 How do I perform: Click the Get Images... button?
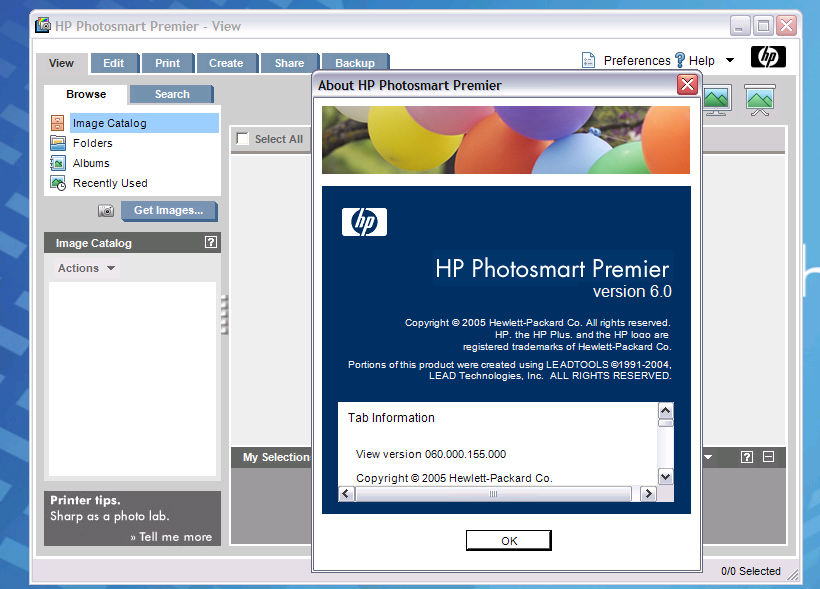pos(169,210)
